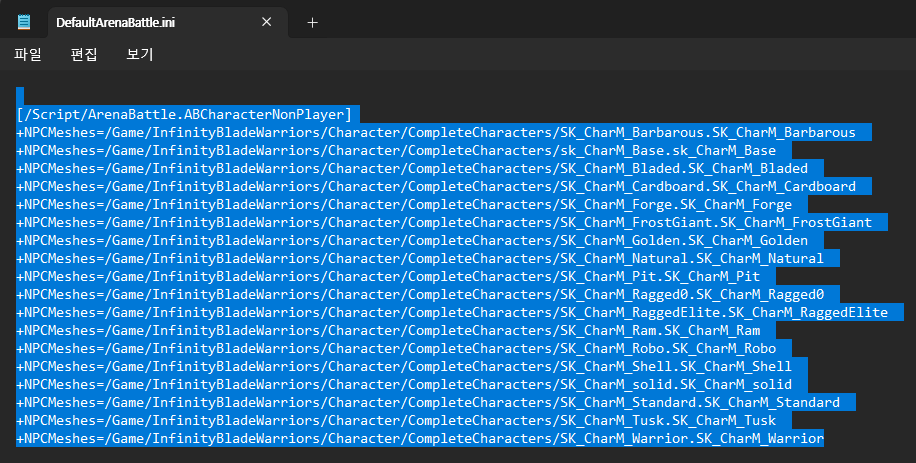The height and width of the screenshot is (463, 916).
Task: Click the SK_CharM_Warrior mesh line
Action: pos(420,439)
